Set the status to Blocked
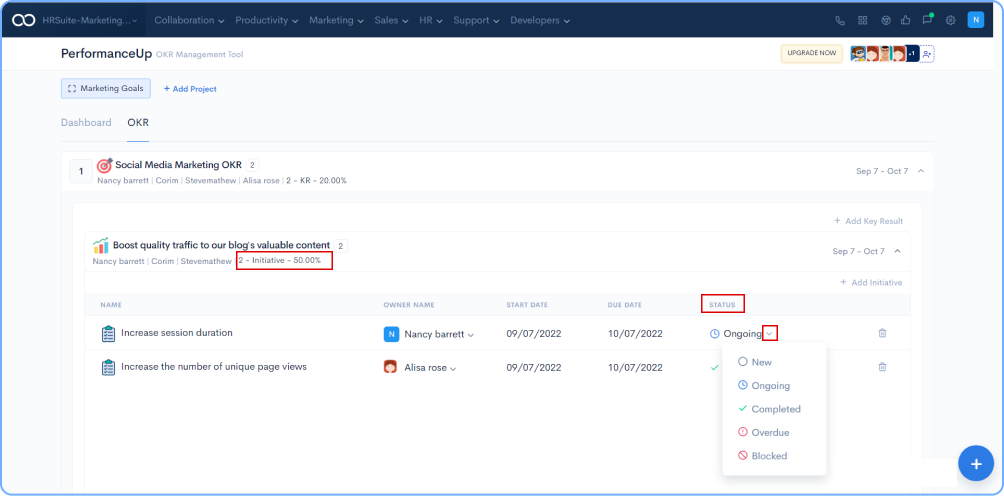This screenshot has height=496, width=1004. coord(768,456)
